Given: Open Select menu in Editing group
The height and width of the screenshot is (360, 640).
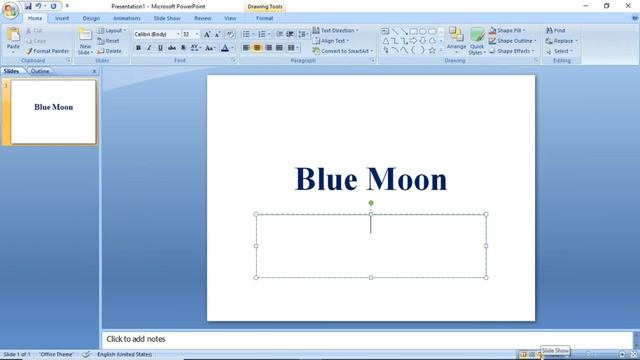Looking at the screenshot, I should tap(560, 51).
